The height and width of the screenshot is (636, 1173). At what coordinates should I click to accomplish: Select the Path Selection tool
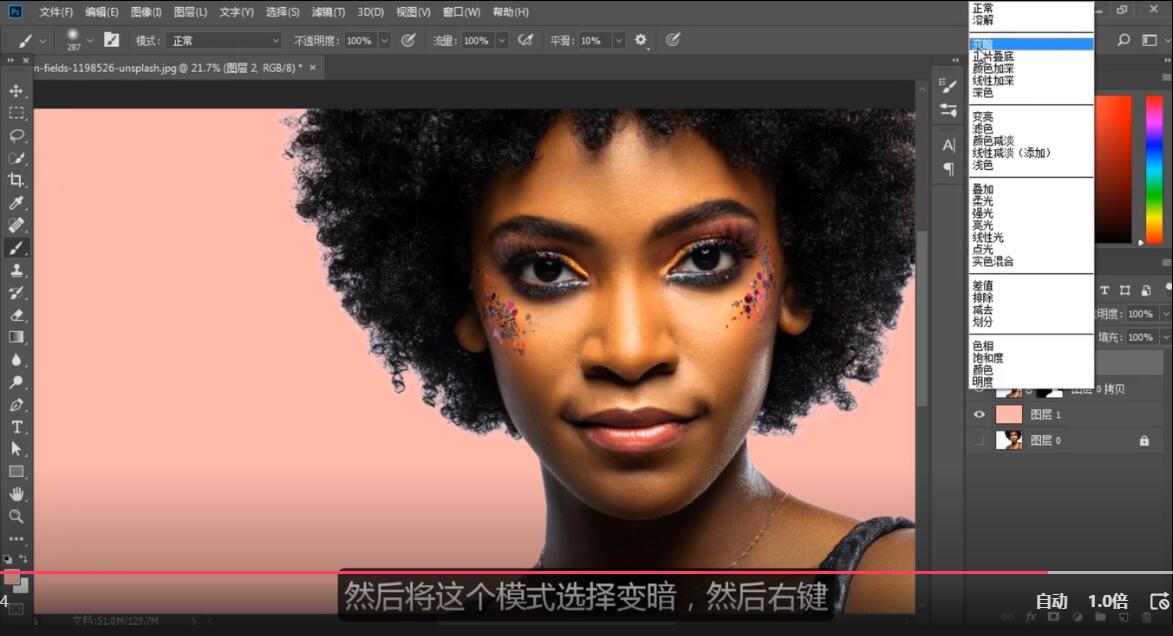[16, 450]
